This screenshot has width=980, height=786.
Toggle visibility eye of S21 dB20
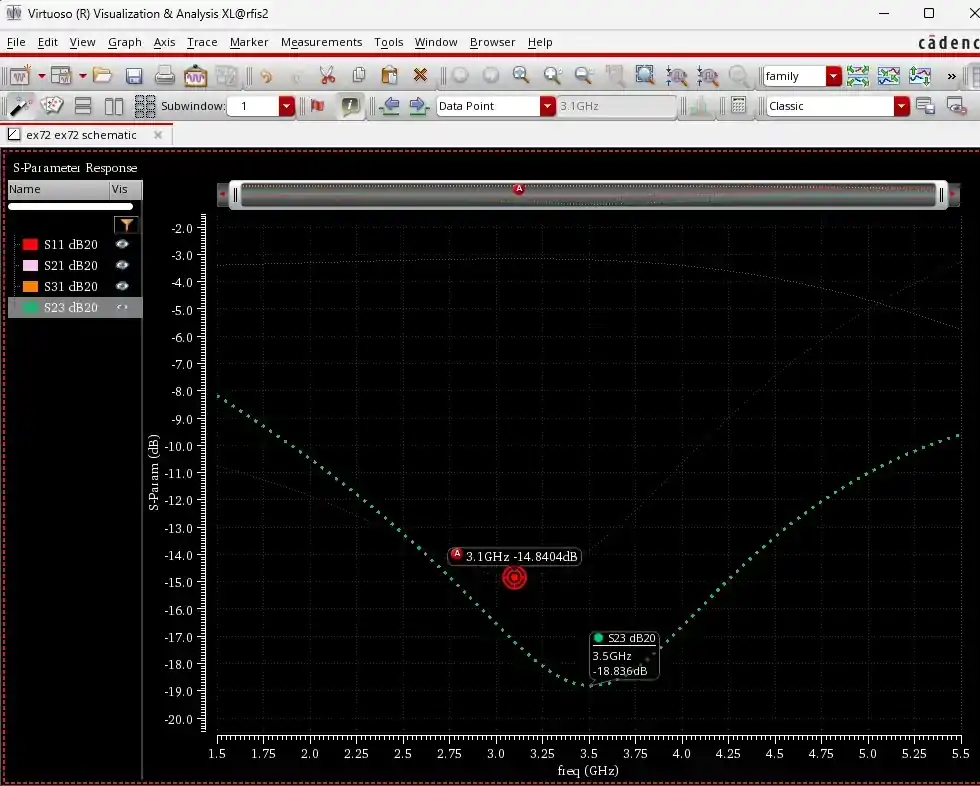[x=122, y=265]
